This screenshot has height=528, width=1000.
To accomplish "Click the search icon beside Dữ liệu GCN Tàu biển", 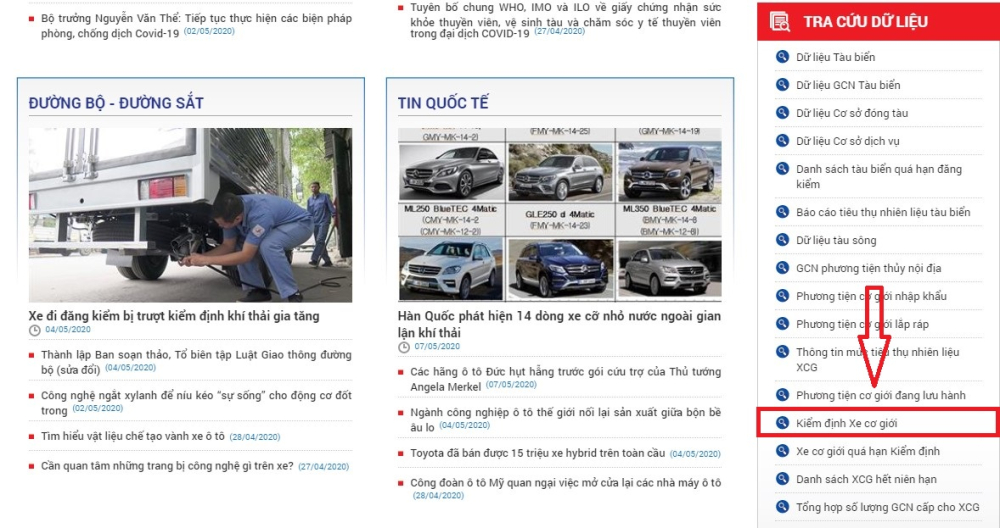I will 782,84.
